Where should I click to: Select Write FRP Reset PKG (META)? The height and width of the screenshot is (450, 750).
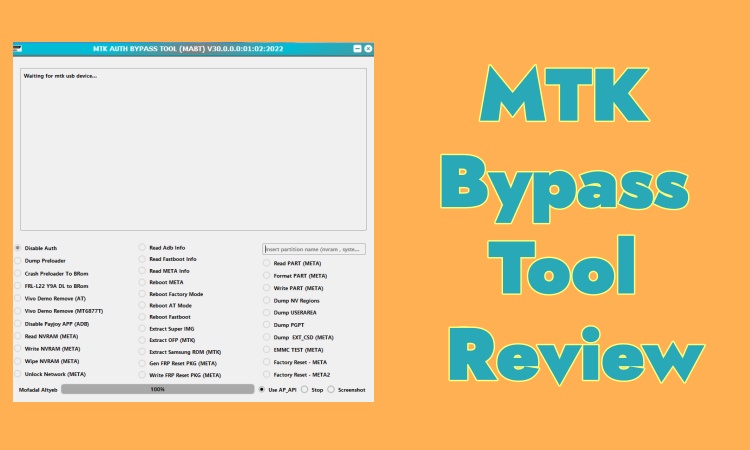(x=142, y=375)
